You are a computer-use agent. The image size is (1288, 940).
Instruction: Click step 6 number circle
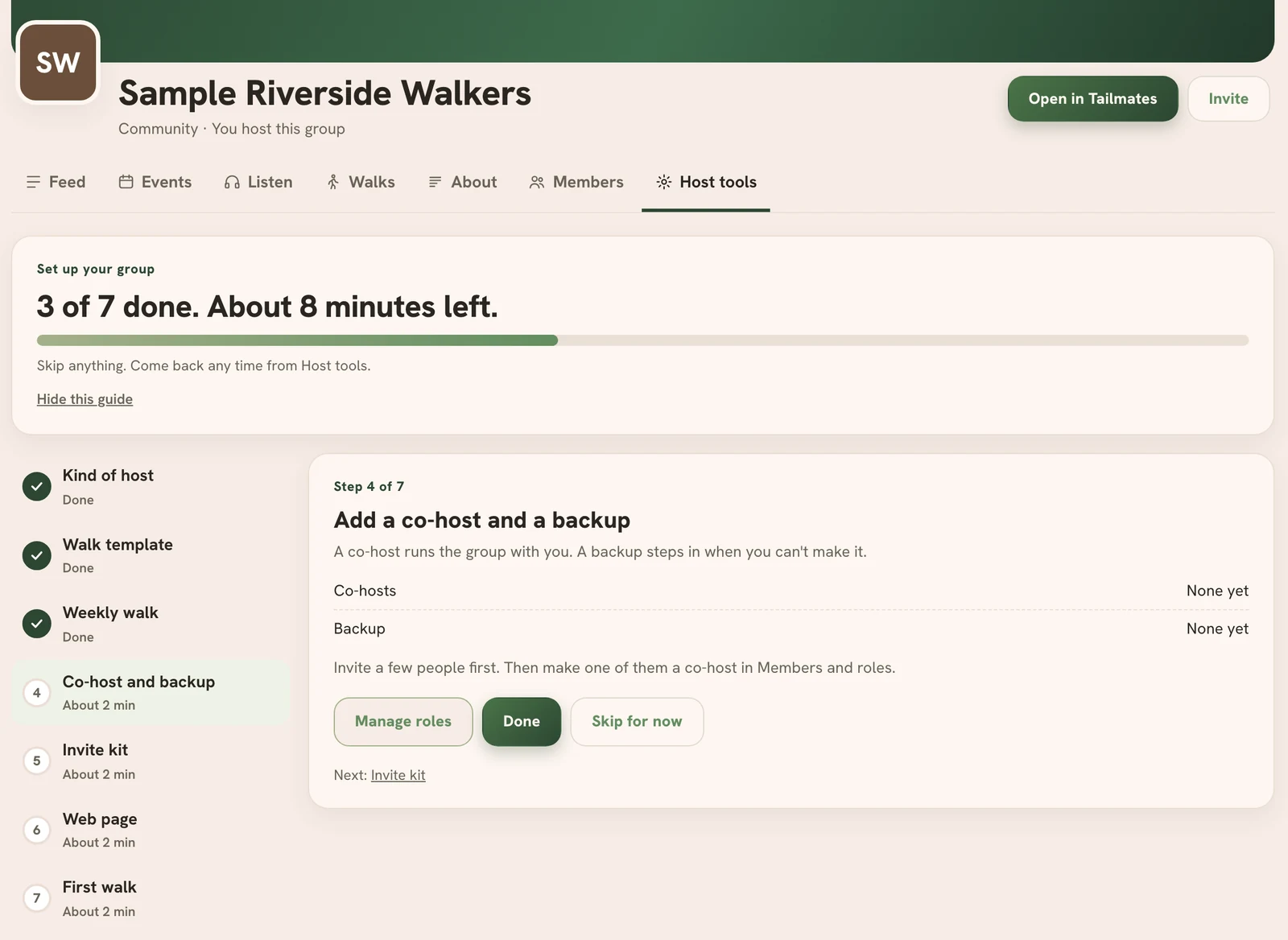click(x=36, y=830)
